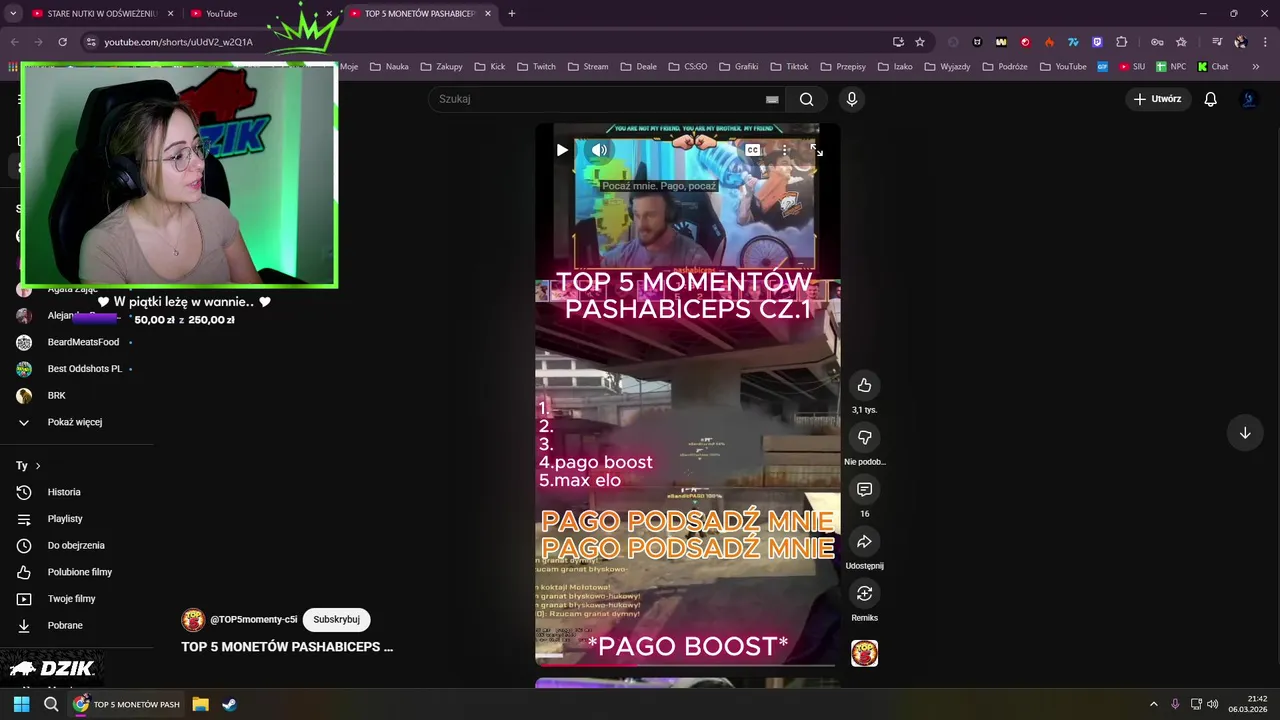Open Playlisty in the sidebar
Image resolution: width=1280 pixels, height=720 pixels.
coord(65,519)
